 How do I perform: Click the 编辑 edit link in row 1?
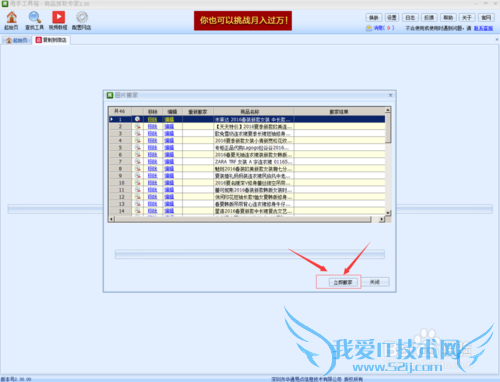tap(169, 119)
